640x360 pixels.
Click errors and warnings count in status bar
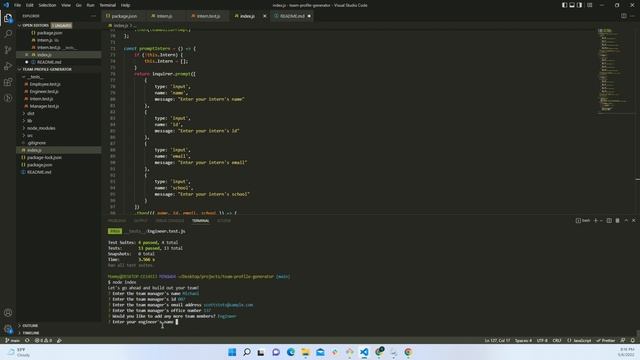(44, 340)
